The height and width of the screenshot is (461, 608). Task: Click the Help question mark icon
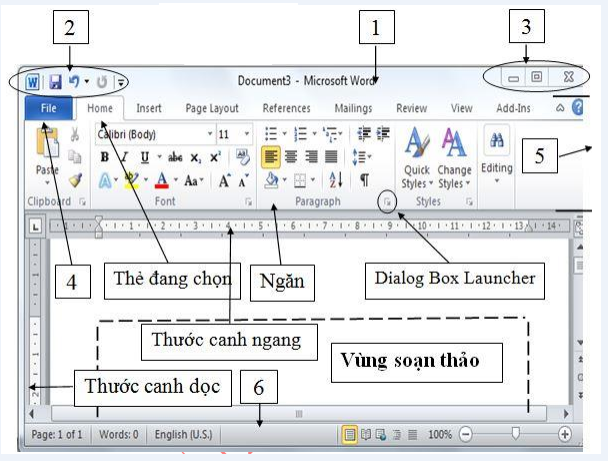(577, 107)
